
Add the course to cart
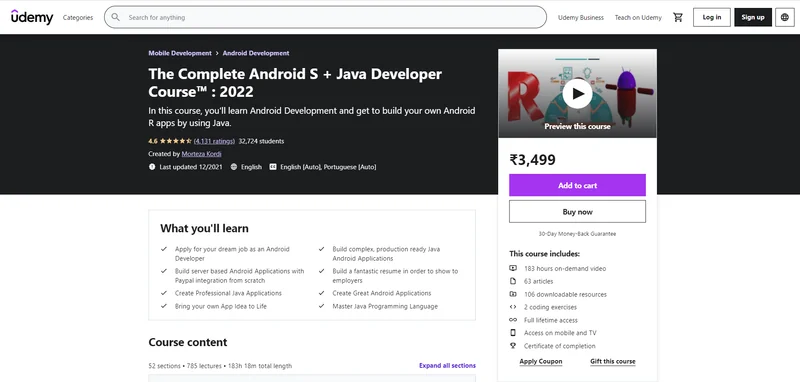pyautogui.click(x=577, y=185)
